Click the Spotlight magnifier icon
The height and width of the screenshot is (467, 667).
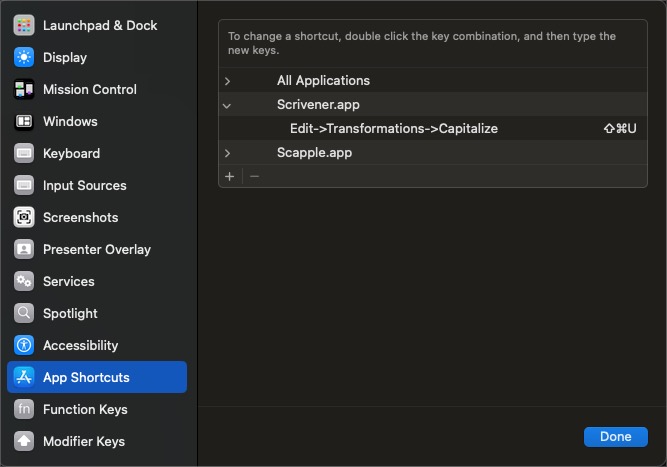24,313
